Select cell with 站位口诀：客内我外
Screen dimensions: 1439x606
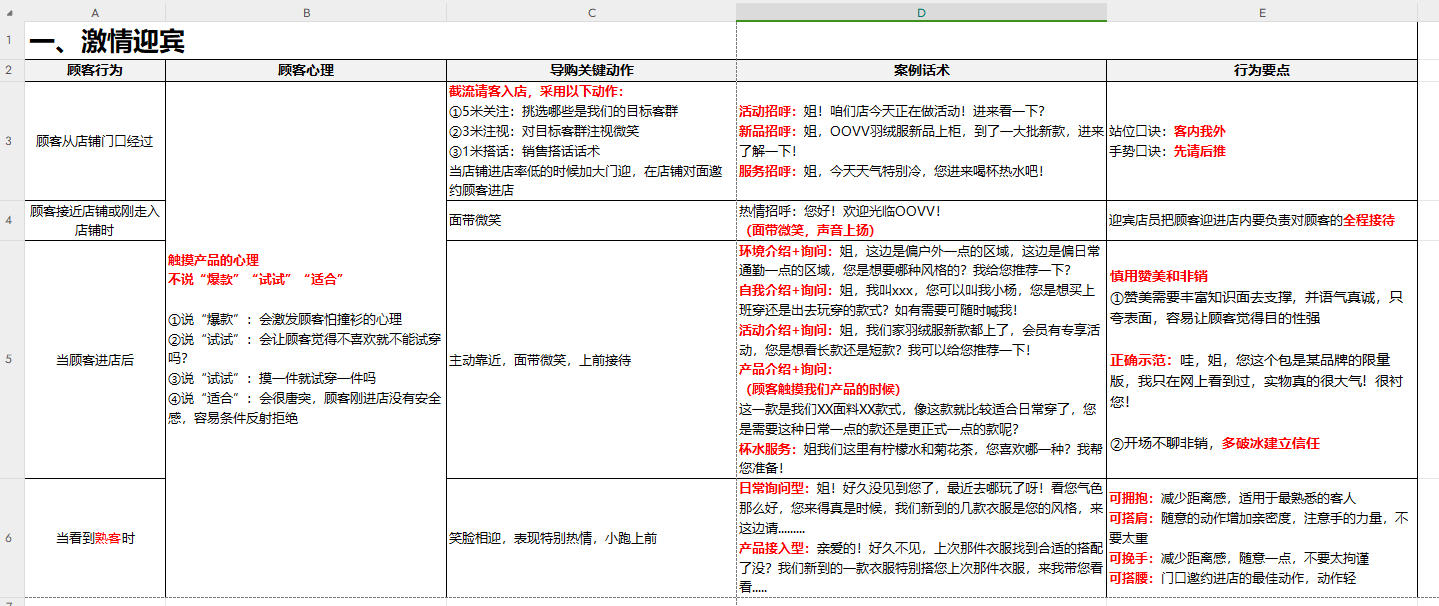pos(1262,141)
